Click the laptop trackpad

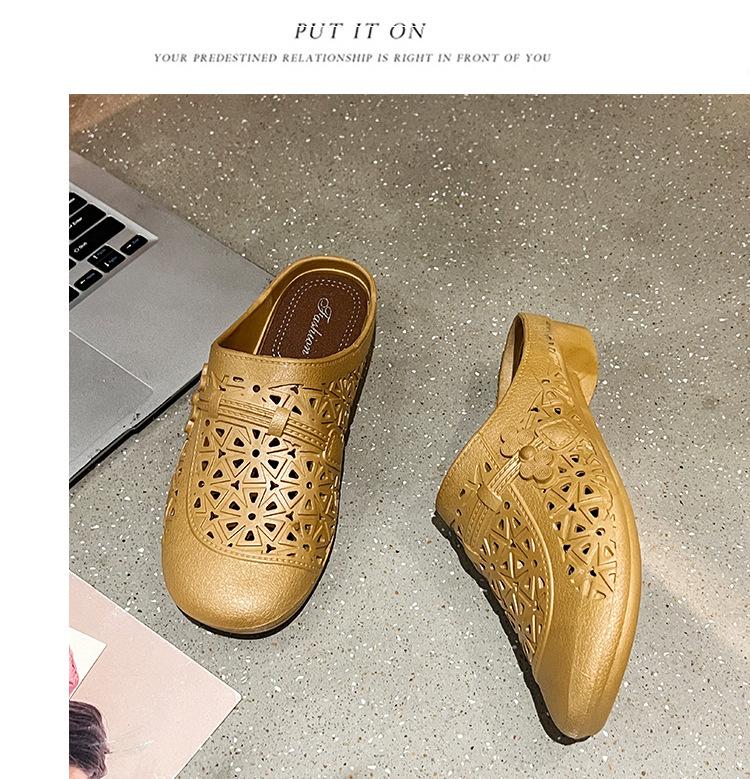coord(107,385)
